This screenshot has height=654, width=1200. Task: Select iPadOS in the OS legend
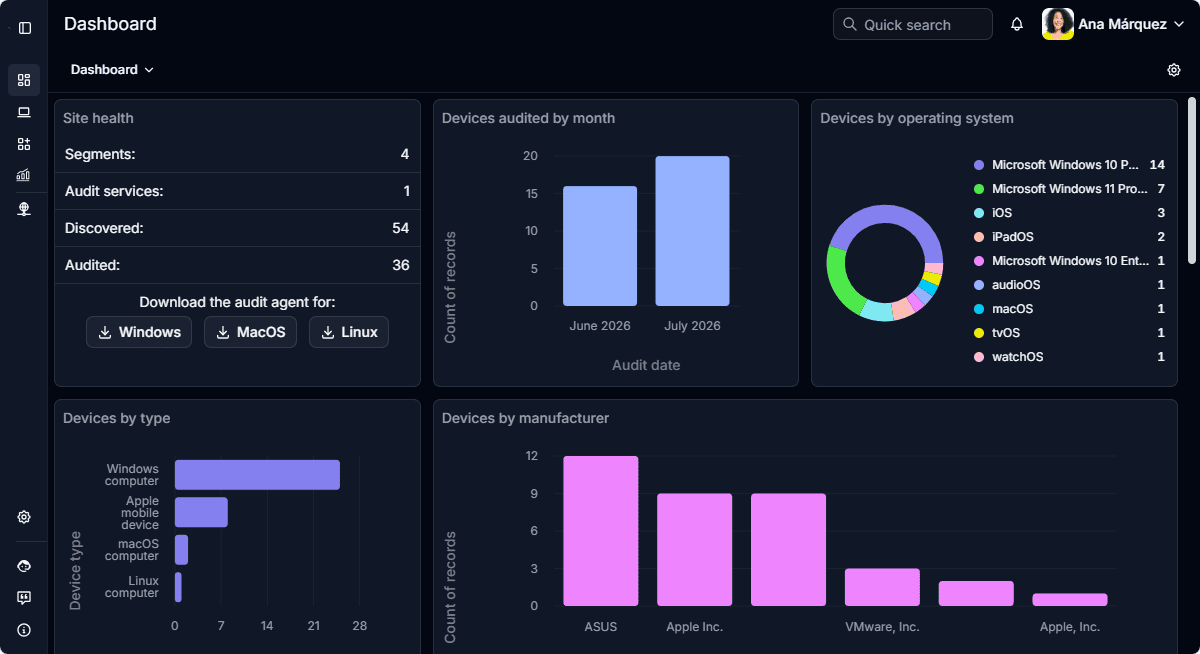tap(1069, 237)
